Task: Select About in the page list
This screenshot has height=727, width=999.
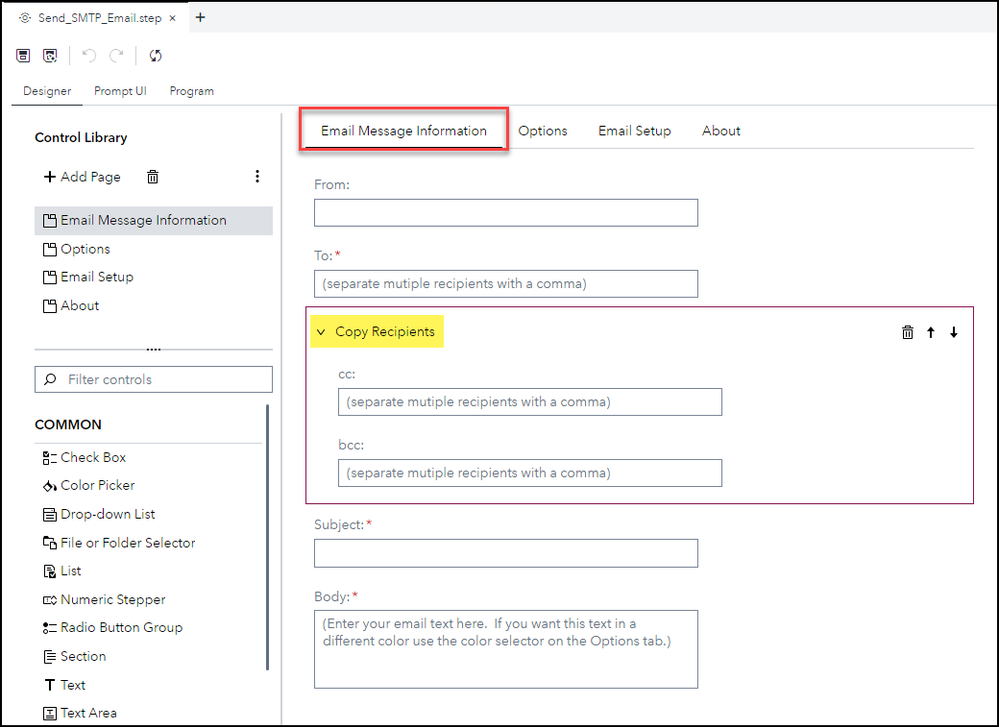Action: [154, 306]
